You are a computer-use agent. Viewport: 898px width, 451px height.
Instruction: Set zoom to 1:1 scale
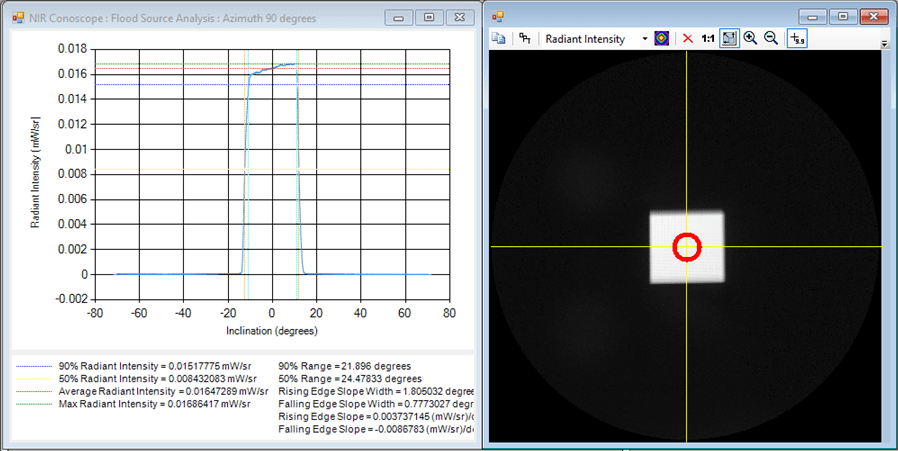[708, 39]
